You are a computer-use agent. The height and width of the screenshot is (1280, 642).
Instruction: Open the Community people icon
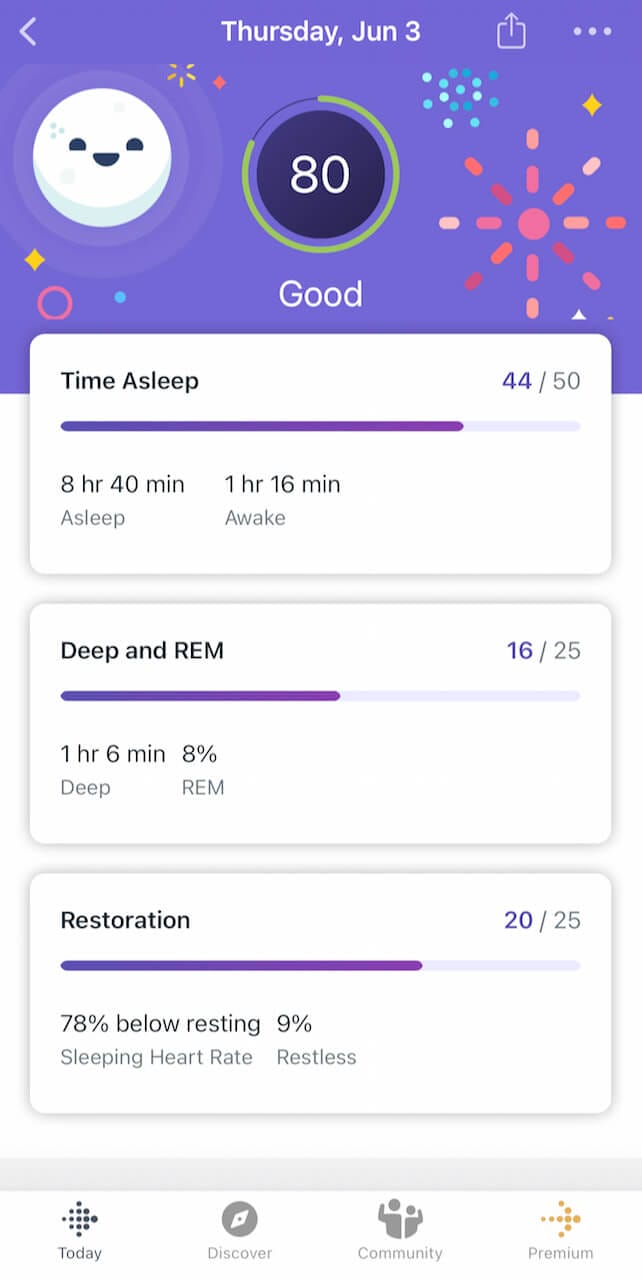[400, 1218]
